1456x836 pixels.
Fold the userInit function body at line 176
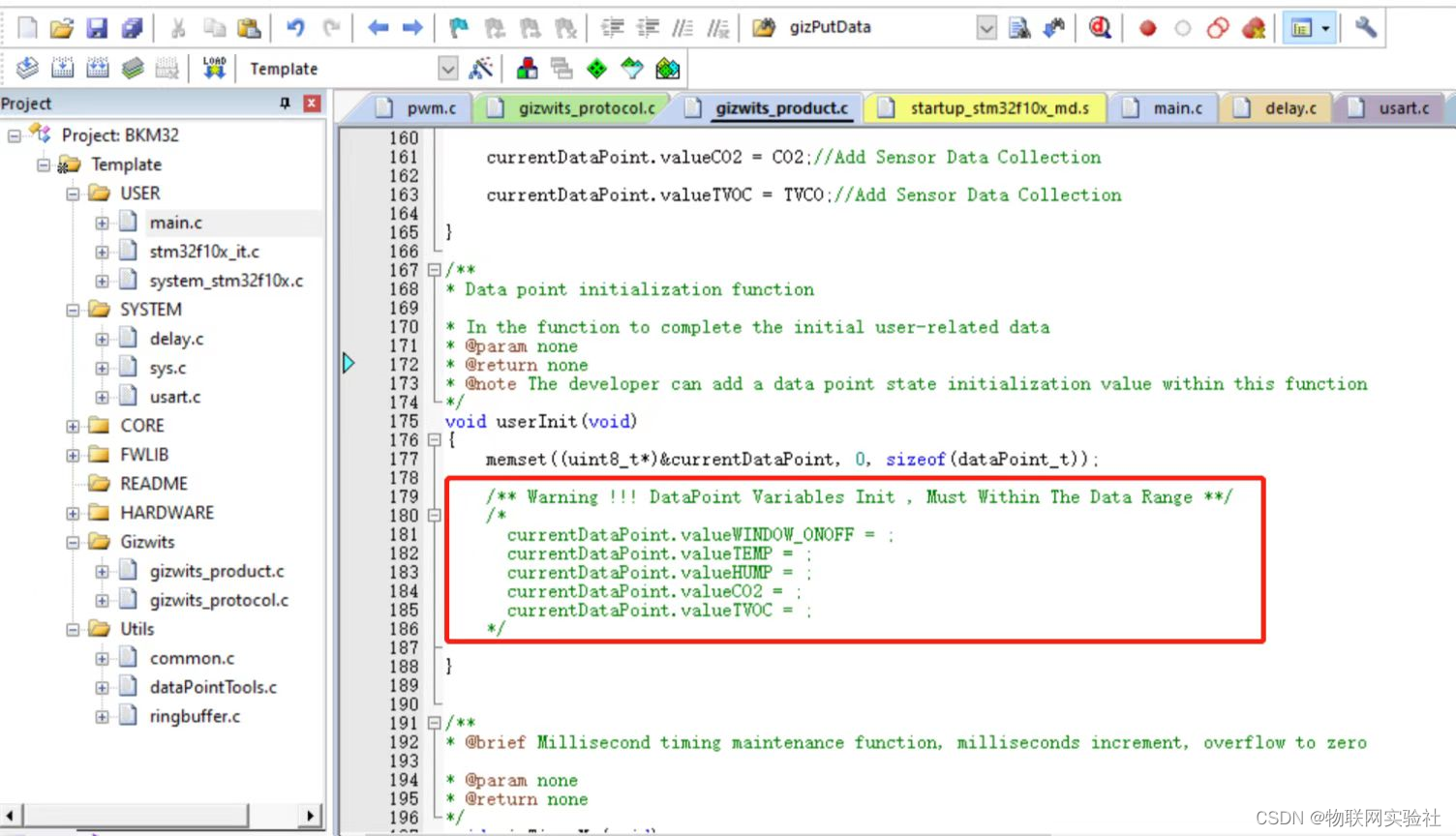pos(434,440)
